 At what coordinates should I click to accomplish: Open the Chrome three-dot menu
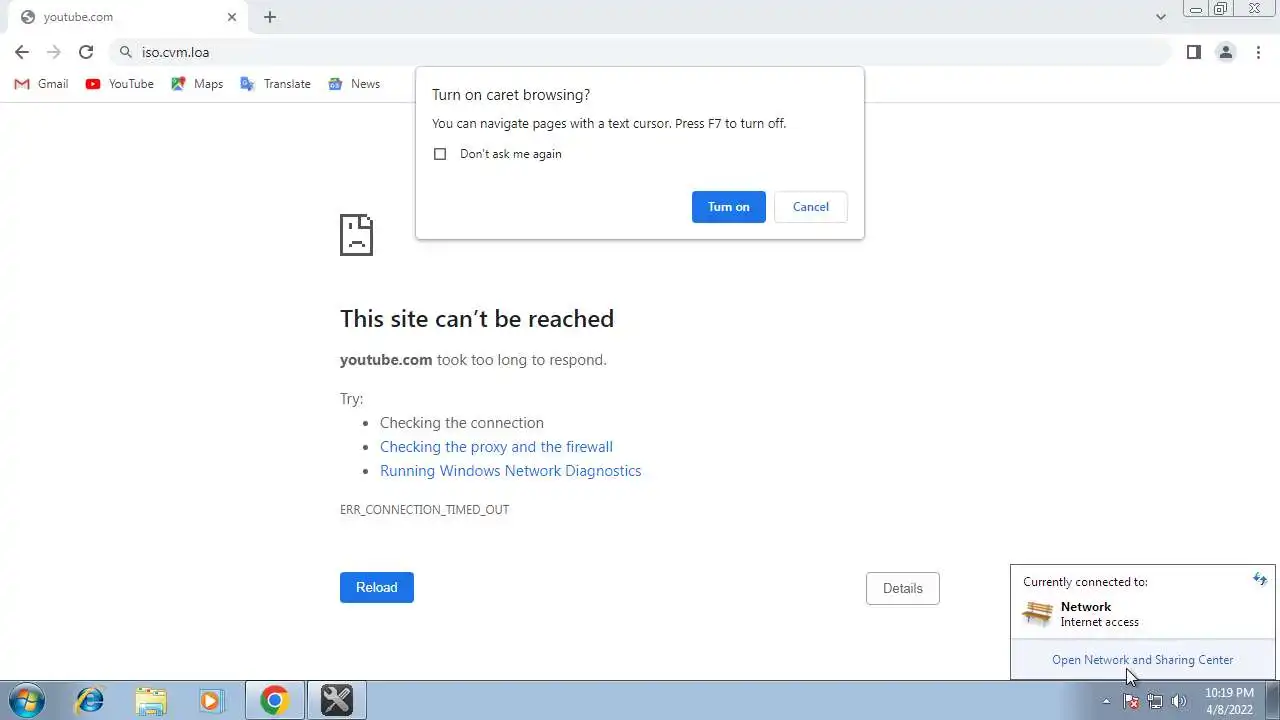pos(1258,52)
